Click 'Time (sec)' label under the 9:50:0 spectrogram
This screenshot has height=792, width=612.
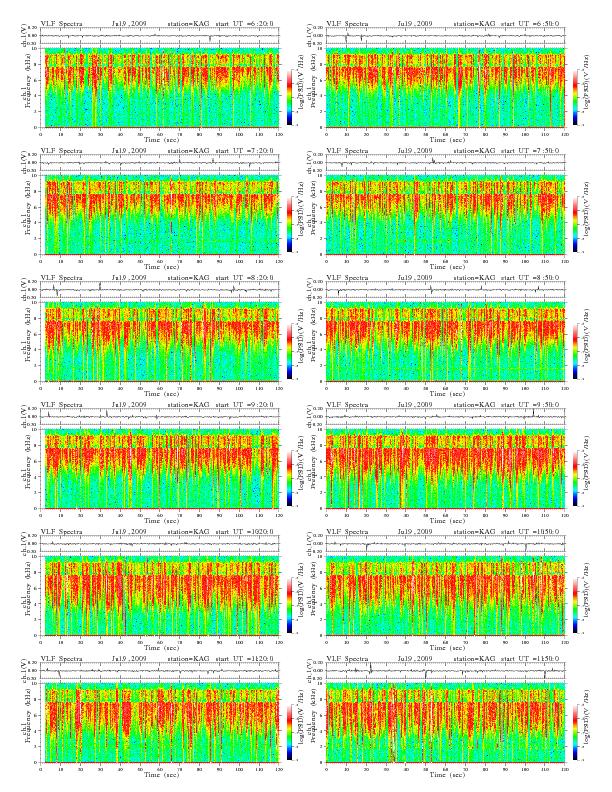click(x=447, y=521)
